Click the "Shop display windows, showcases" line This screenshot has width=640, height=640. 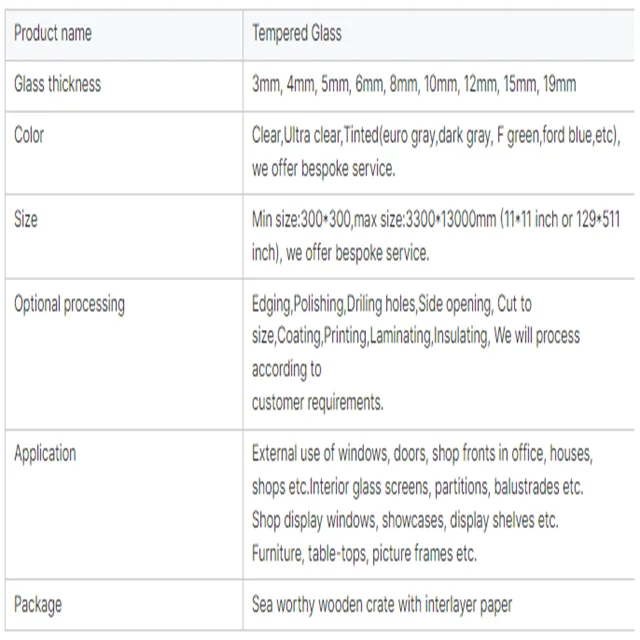click(405, 520)
